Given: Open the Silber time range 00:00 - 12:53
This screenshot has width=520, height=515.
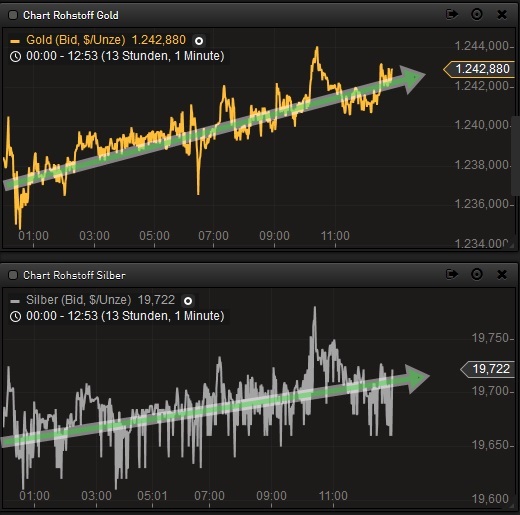Looking at the screenshot, I should pyautogui.click(x=125, y=316).
